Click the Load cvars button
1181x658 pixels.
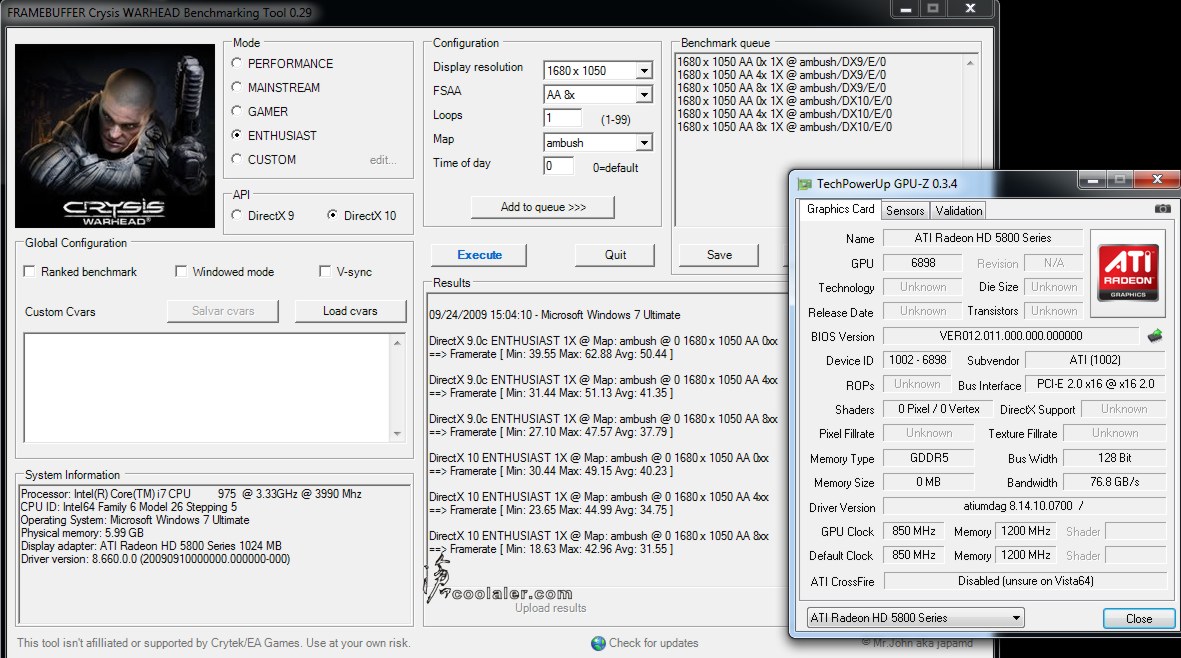click(350, 311)
